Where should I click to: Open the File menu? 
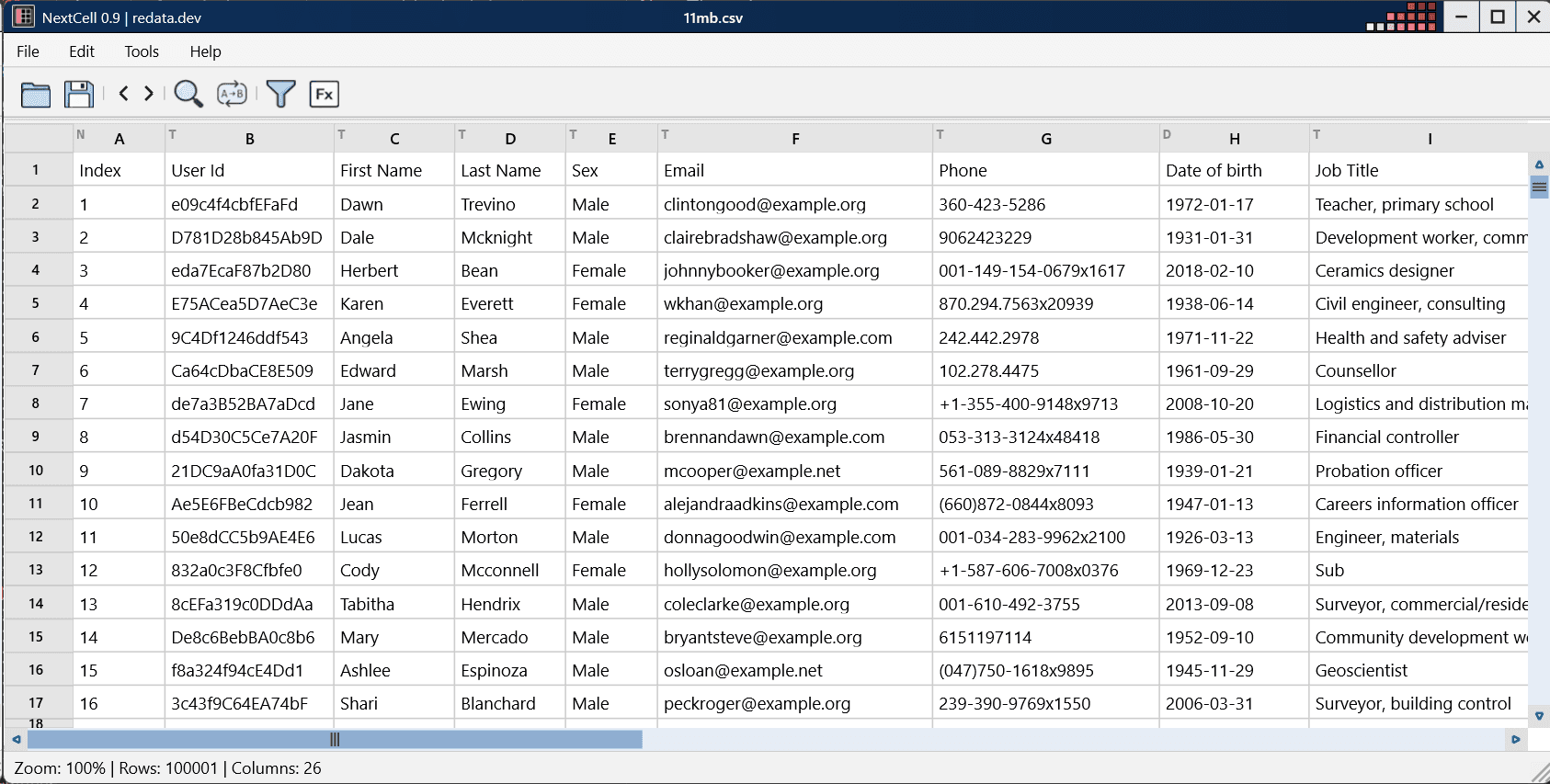point(28,51)
